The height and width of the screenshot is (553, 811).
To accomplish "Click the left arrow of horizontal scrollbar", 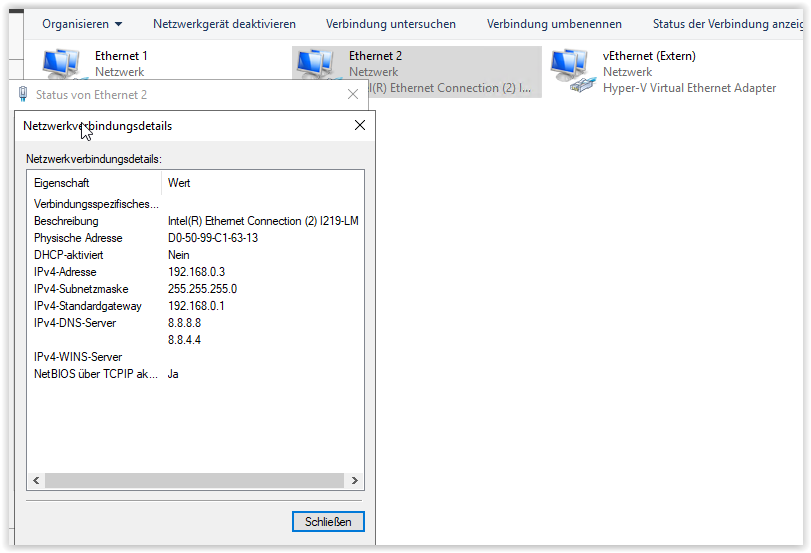I will (36, 481).
